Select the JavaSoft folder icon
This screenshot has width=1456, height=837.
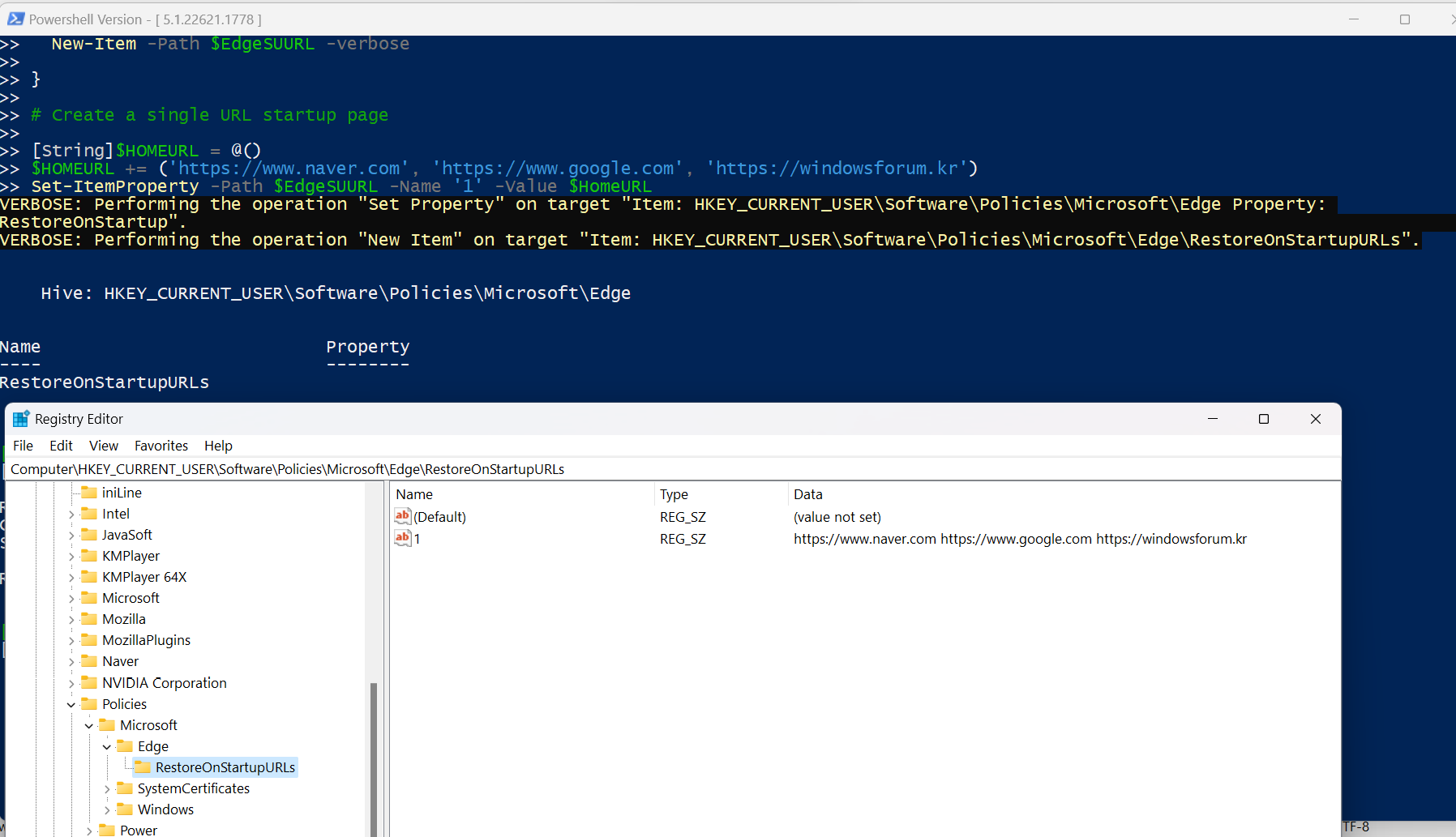pyautogui.click(x=89, y=535)
